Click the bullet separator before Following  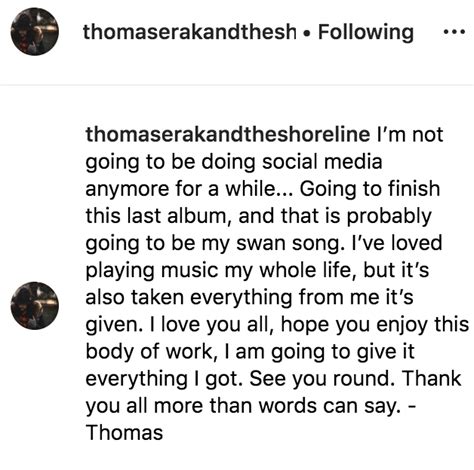[307, 33]
